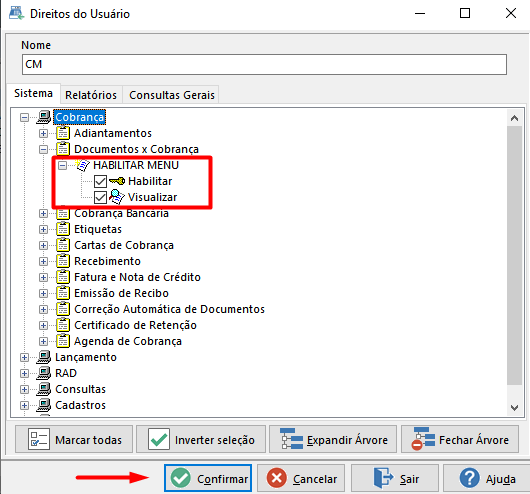Click the magnifier icon beside Visualizar
Image resolution: width=530 pixels, height=494 pixels.
117,197
